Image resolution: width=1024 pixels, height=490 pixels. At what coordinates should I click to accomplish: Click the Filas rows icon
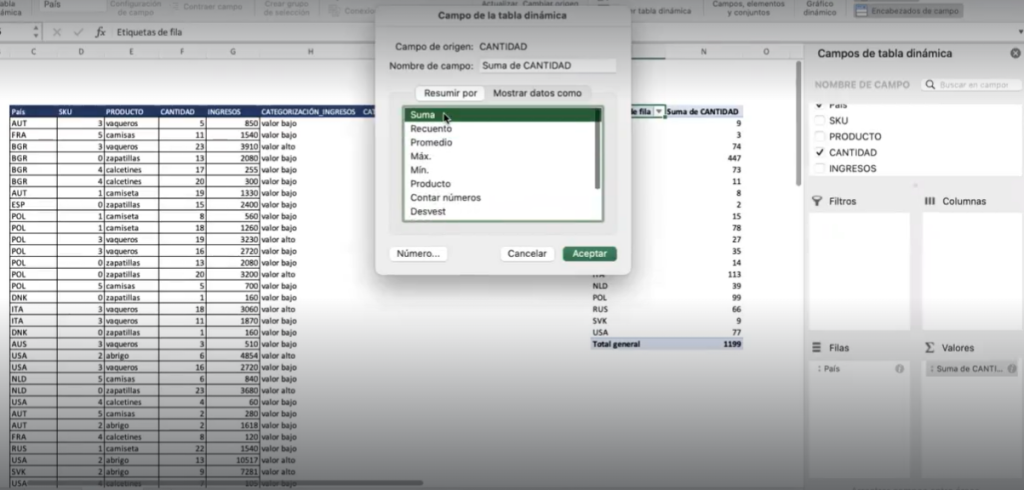click(816, 348)
